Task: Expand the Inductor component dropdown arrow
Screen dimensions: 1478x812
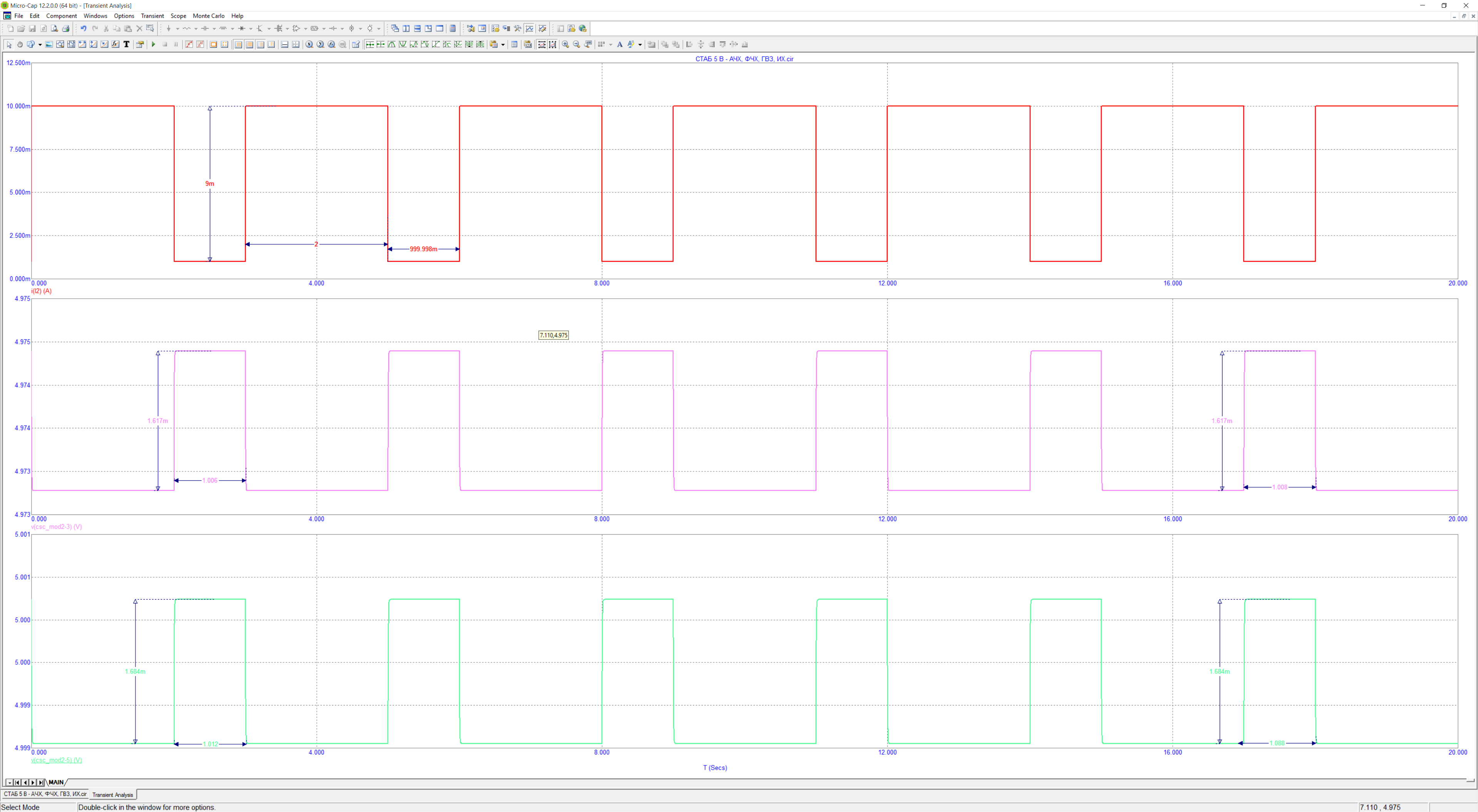Action: tap(232, 29)
